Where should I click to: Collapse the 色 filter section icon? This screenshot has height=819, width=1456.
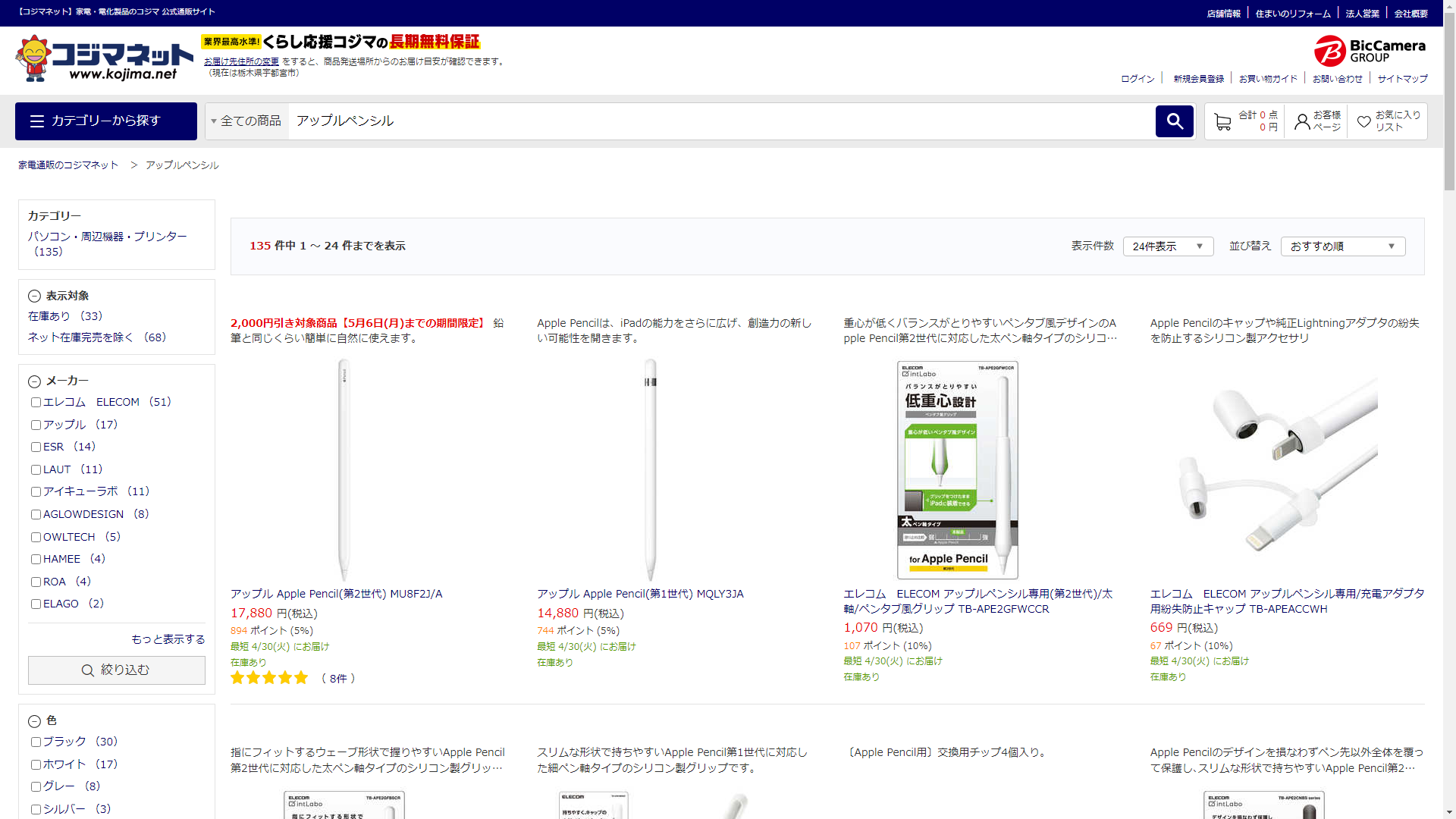[x=34, y=721]
